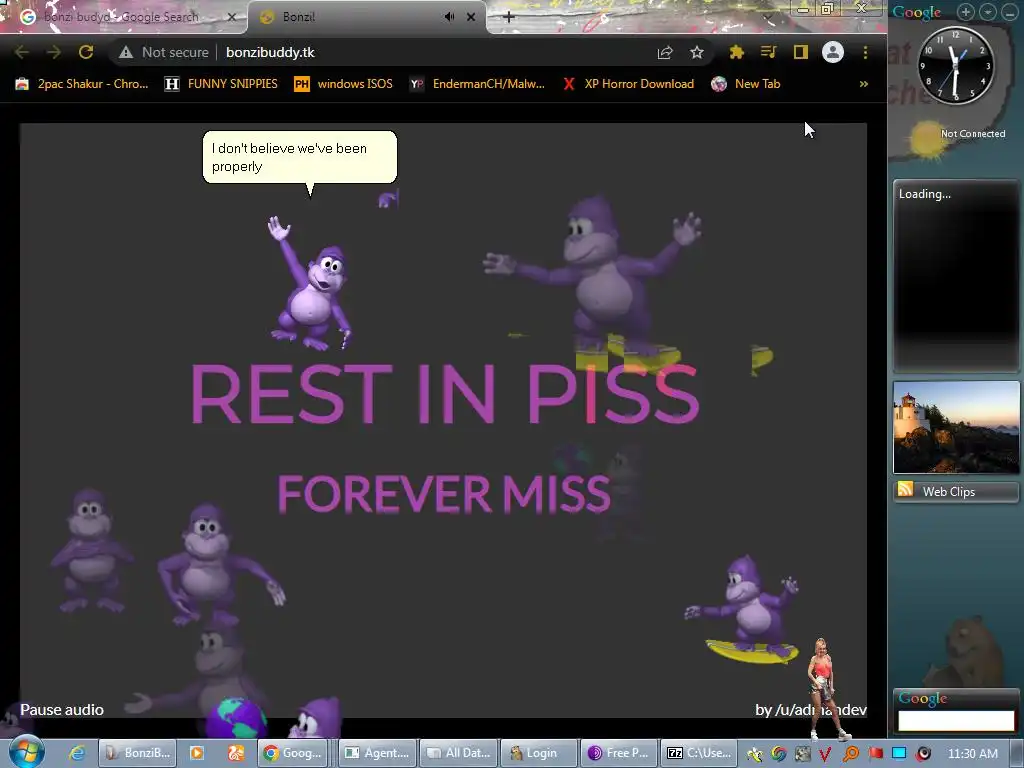This screenshot has height=768, width=1024.
Task: Switch to the Free P... taskbar window
Action: (620, 753)
